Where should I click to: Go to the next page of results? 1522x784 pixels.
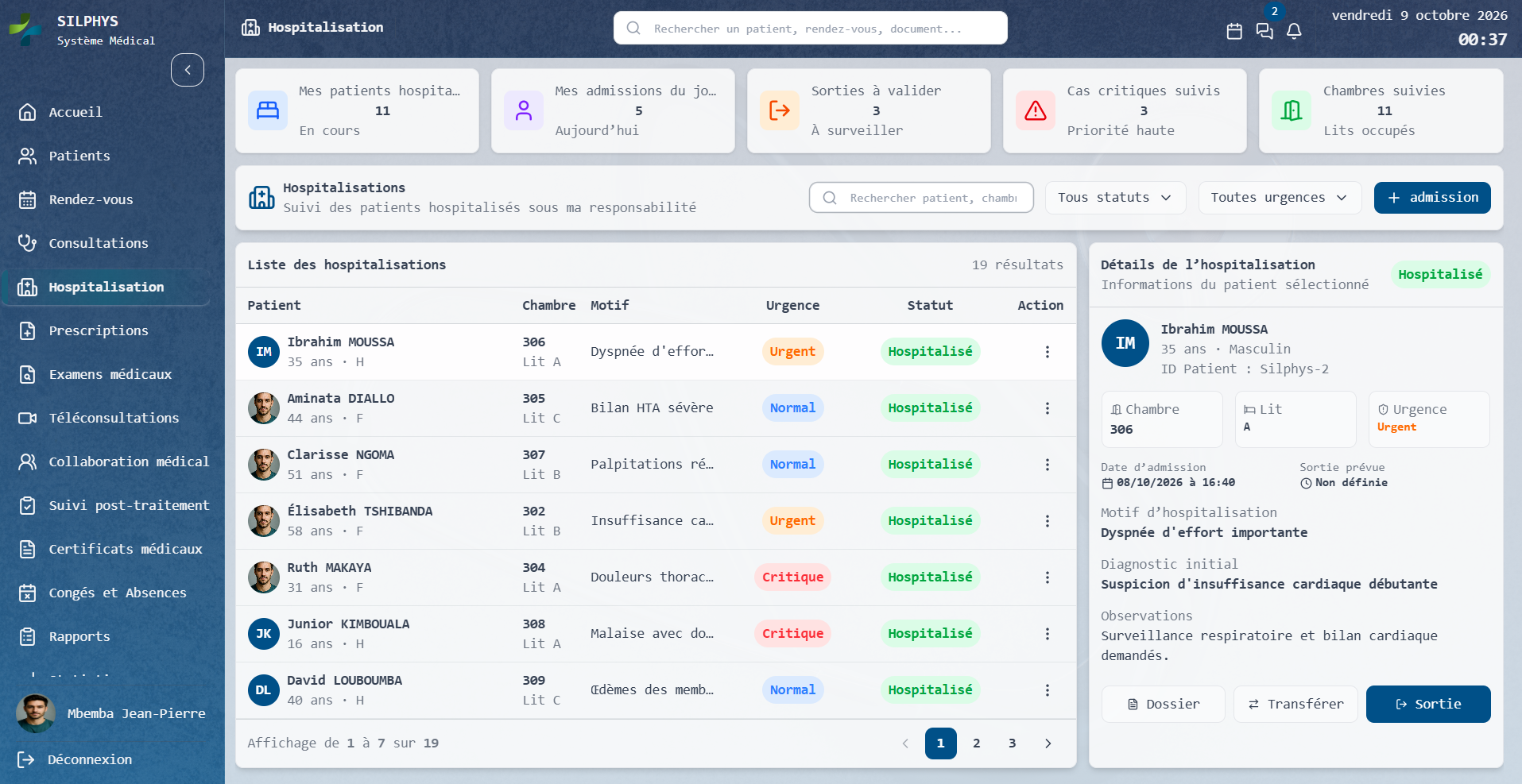pos(1048,743)
